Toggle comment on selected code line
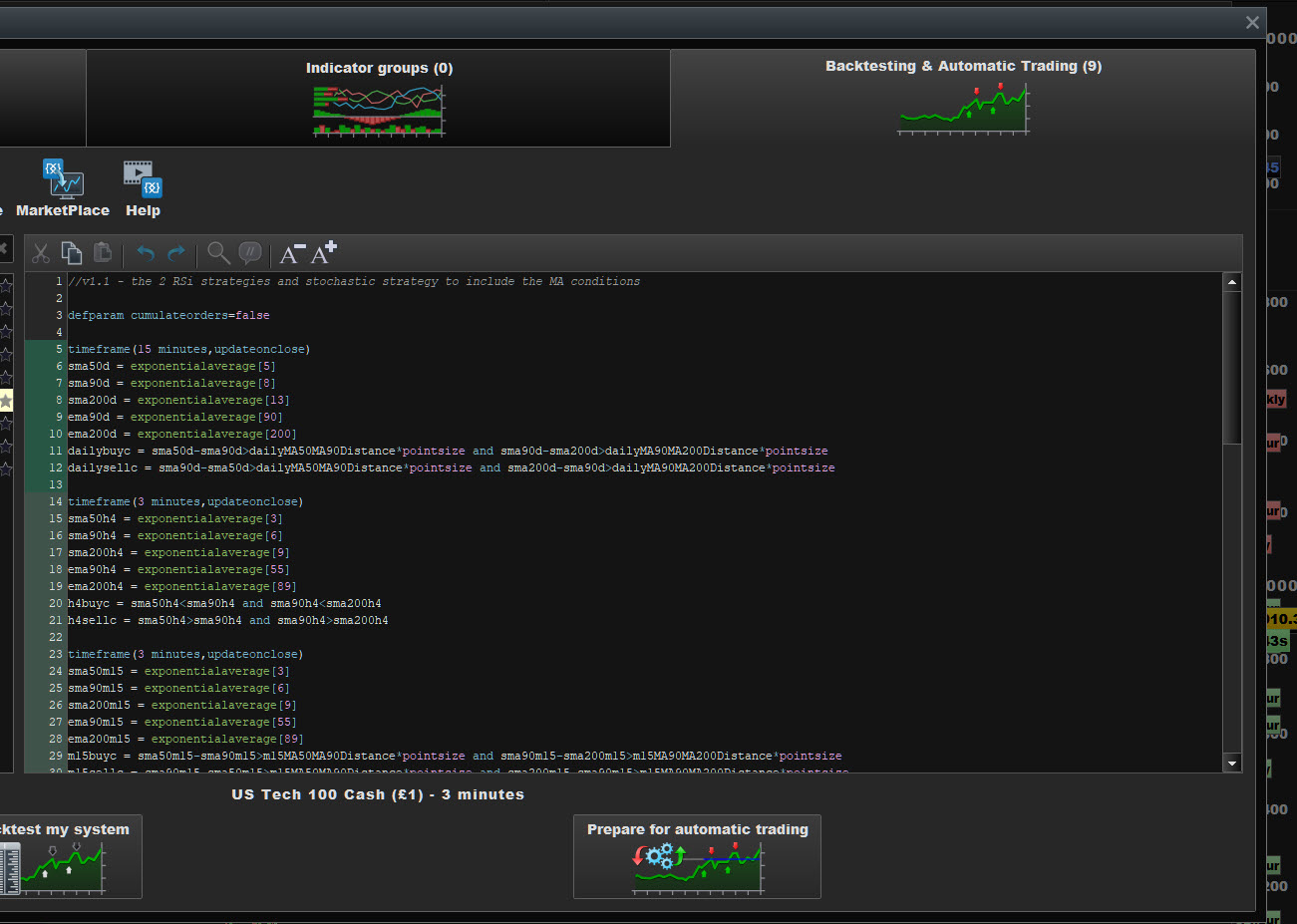This screenshot has height=924, width=1297. (x=250, y=253)
